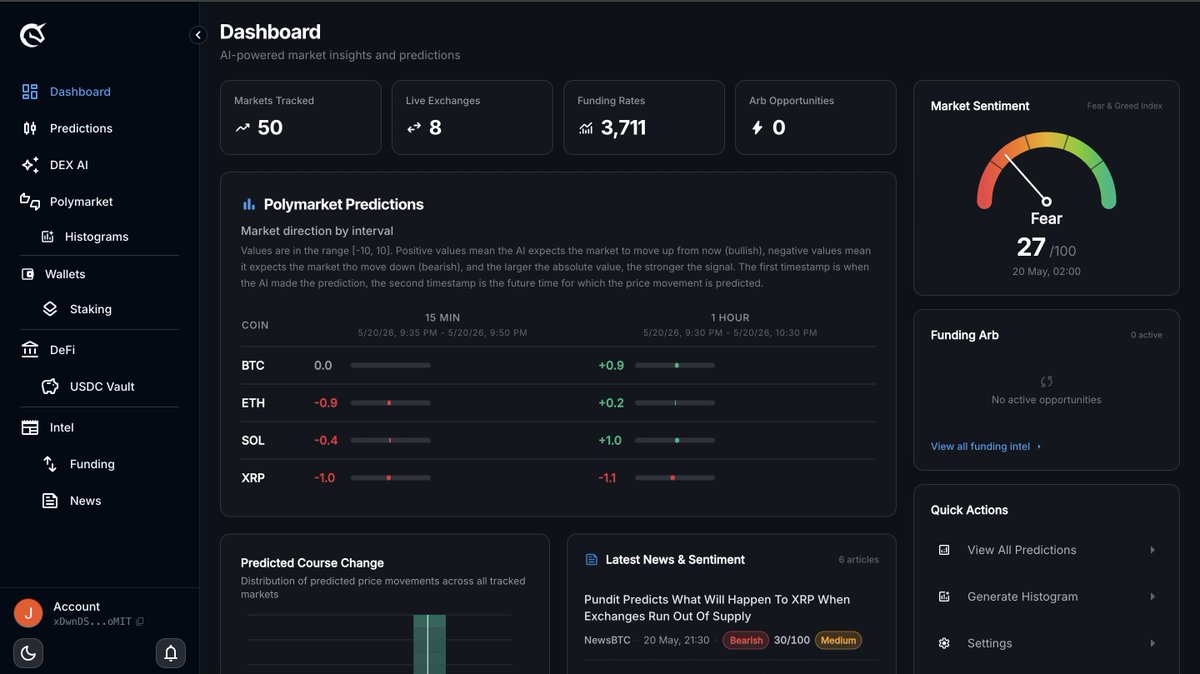
Task: Follow the View all funding intel link
Action: [986, 446]
